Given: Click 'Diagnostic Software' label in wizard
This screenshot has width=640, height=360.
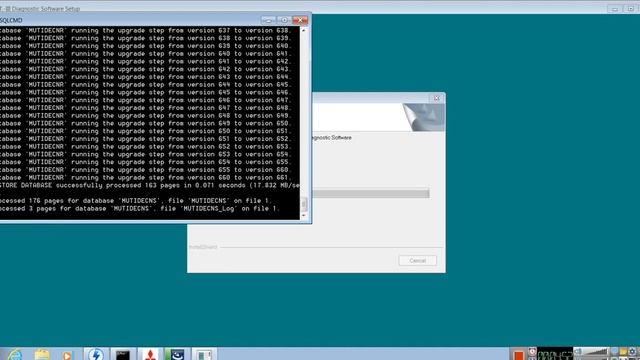Looking at the screenshot, I should 331,138.
